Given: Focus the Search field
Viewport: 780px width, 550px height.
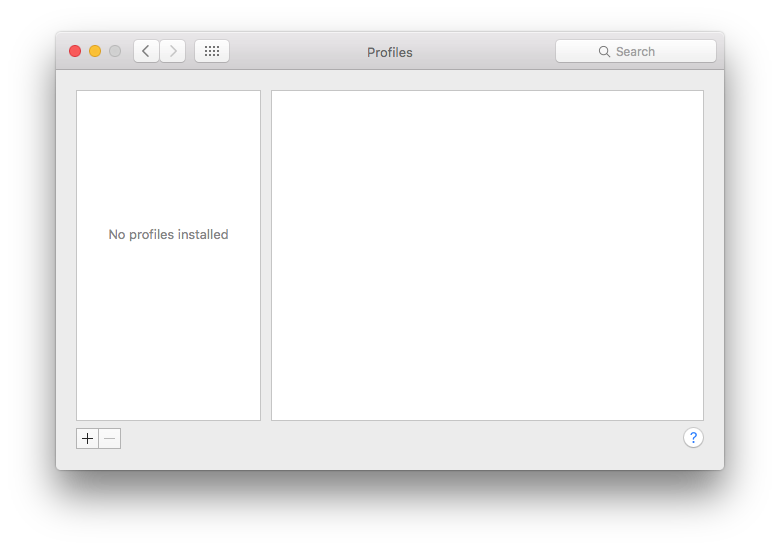Looking at the screenshot, I should (x=636, y=51).
